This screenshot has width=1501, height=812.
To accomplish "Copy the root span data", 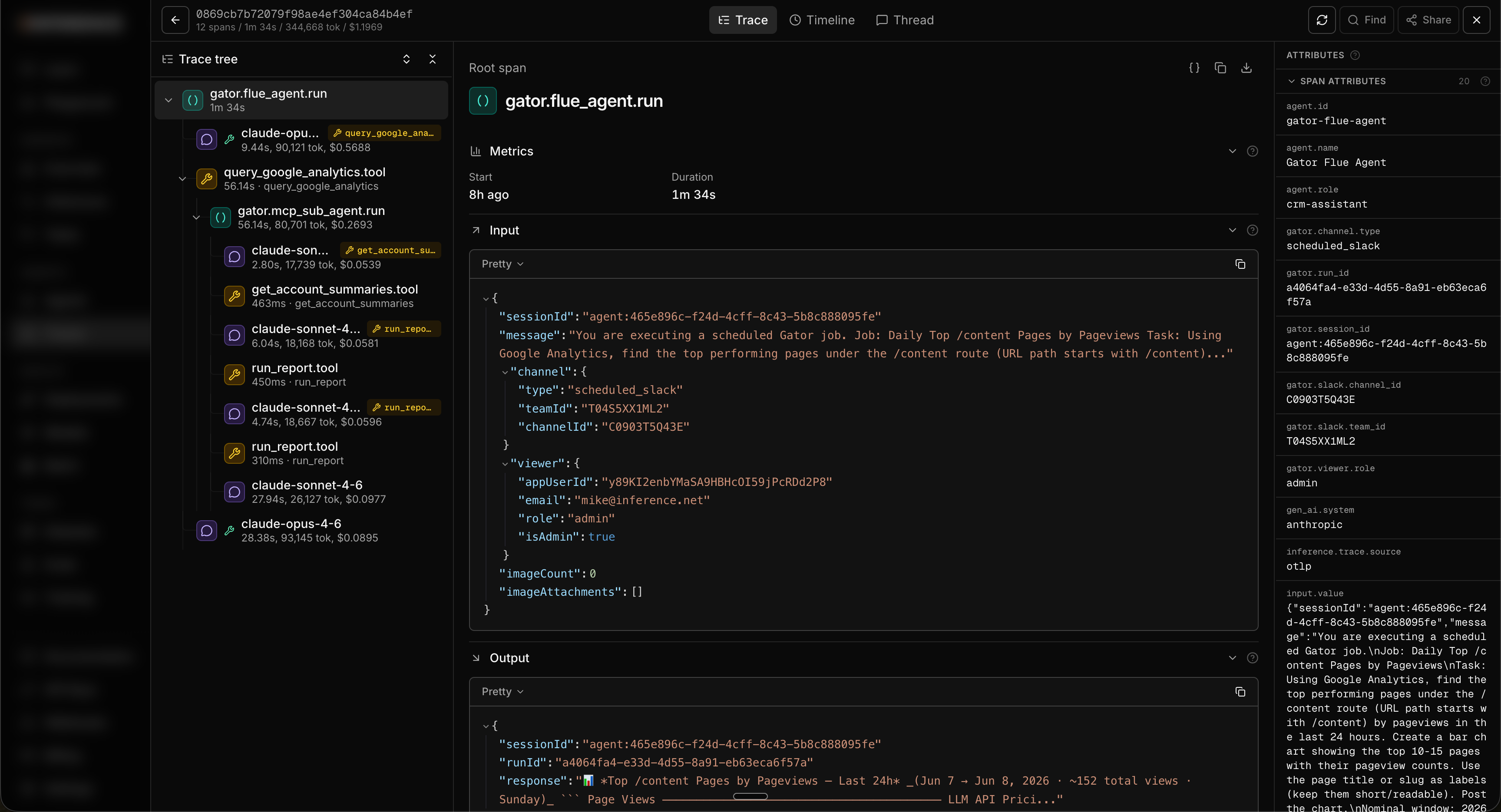I will point(1220,68).
